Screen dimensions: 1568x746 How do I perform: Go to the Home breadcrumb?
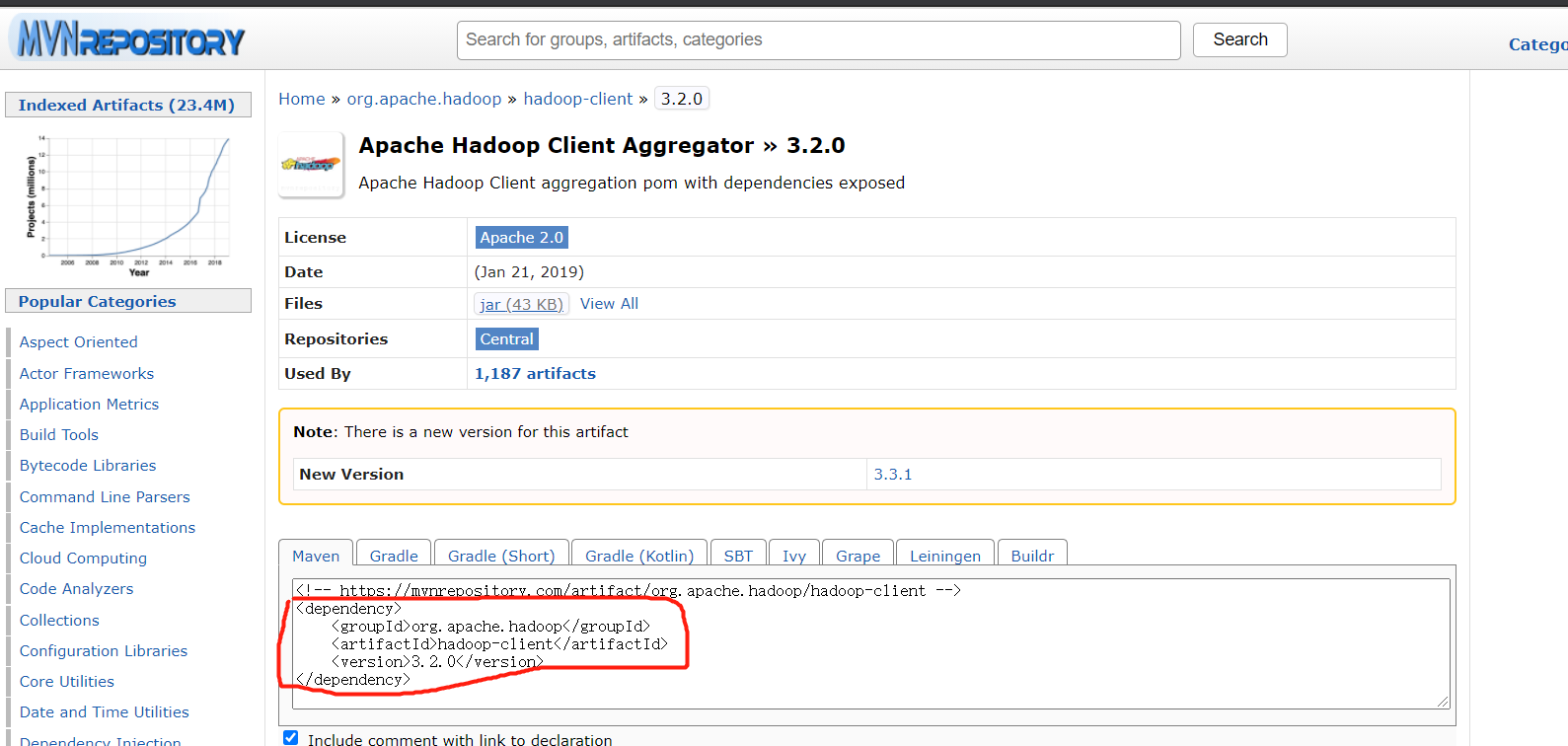[301, 99]
